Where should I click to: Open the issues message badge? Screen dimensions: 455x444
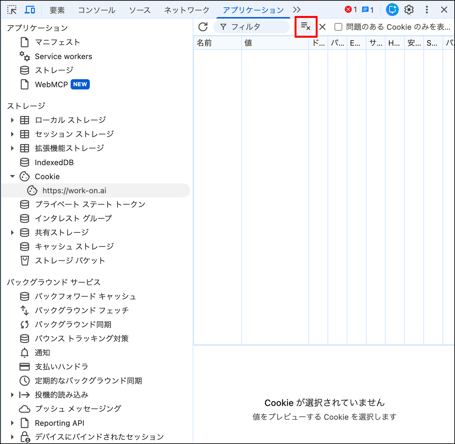(368, 10)
